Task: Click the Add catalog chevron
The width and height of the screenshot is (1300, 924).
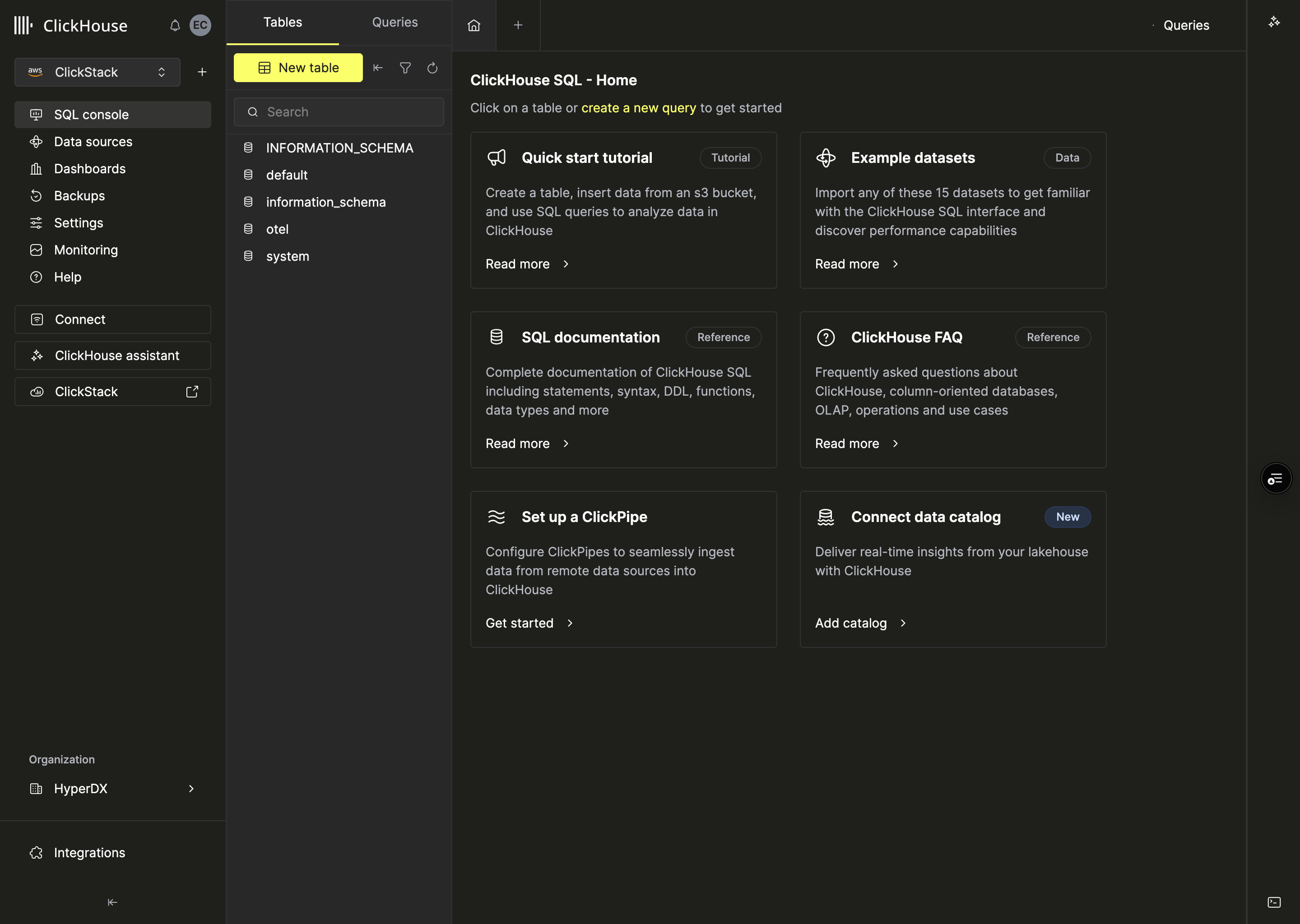Action: click(x=903, y=623)
